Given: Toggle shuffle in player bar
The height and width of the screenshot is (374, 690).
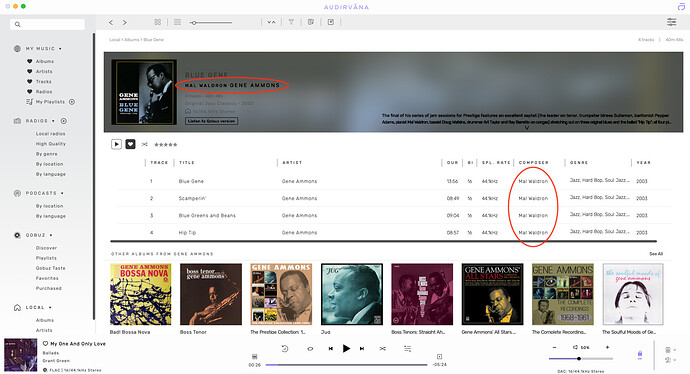Looking at the screenshot, I should 382,348.
